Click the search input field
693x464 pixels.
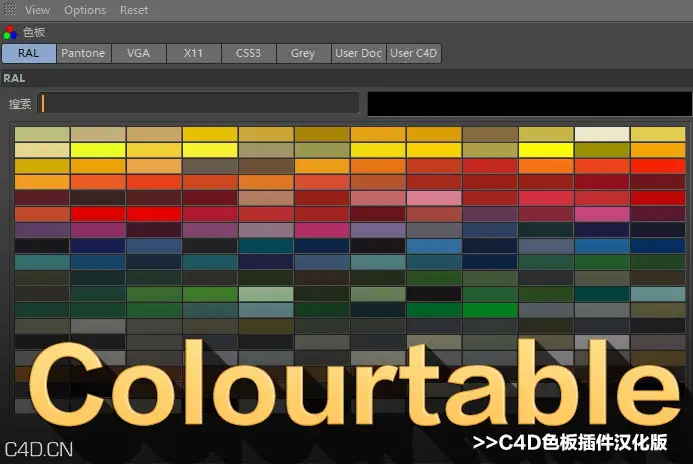[198, 103]
